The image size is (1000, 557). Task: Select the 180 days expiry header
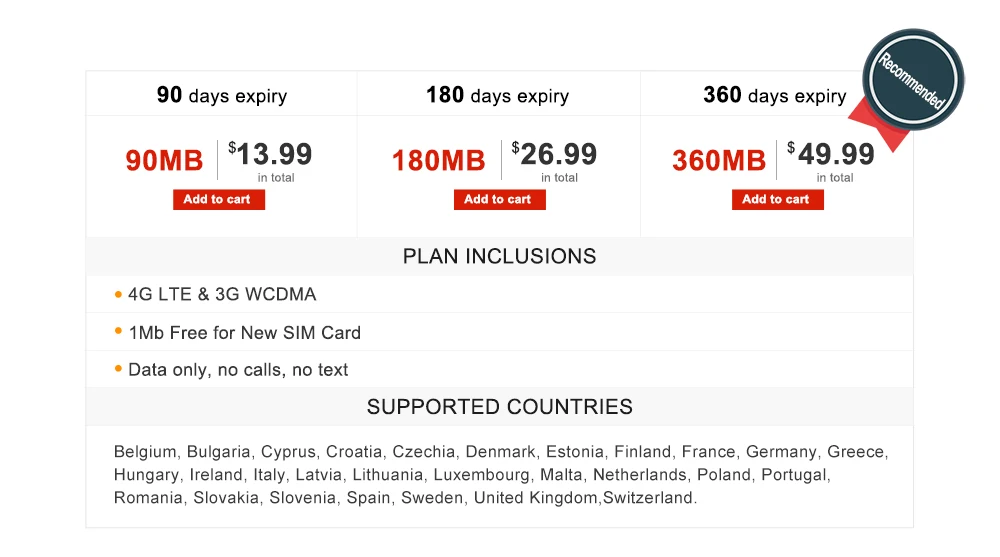tap(497, 95)
